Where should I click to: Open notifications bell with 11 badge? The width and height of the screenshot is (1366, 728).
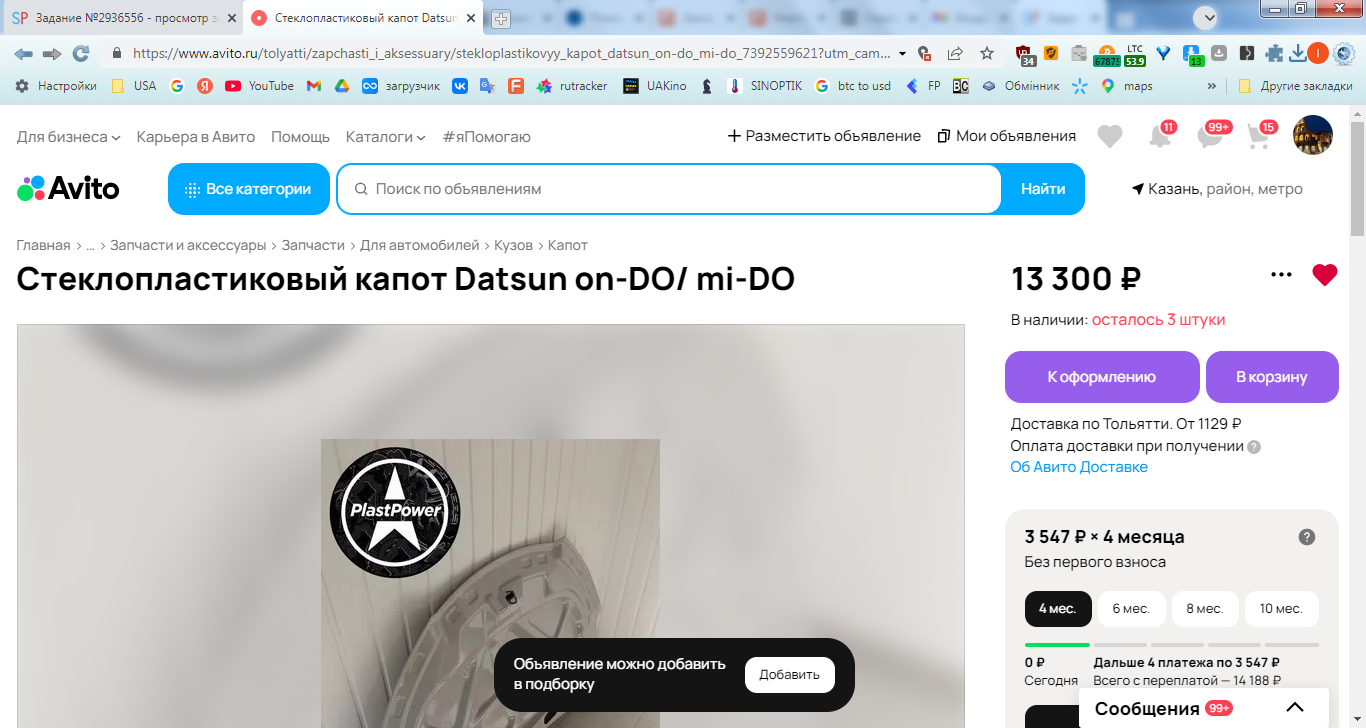[1160, 136]
